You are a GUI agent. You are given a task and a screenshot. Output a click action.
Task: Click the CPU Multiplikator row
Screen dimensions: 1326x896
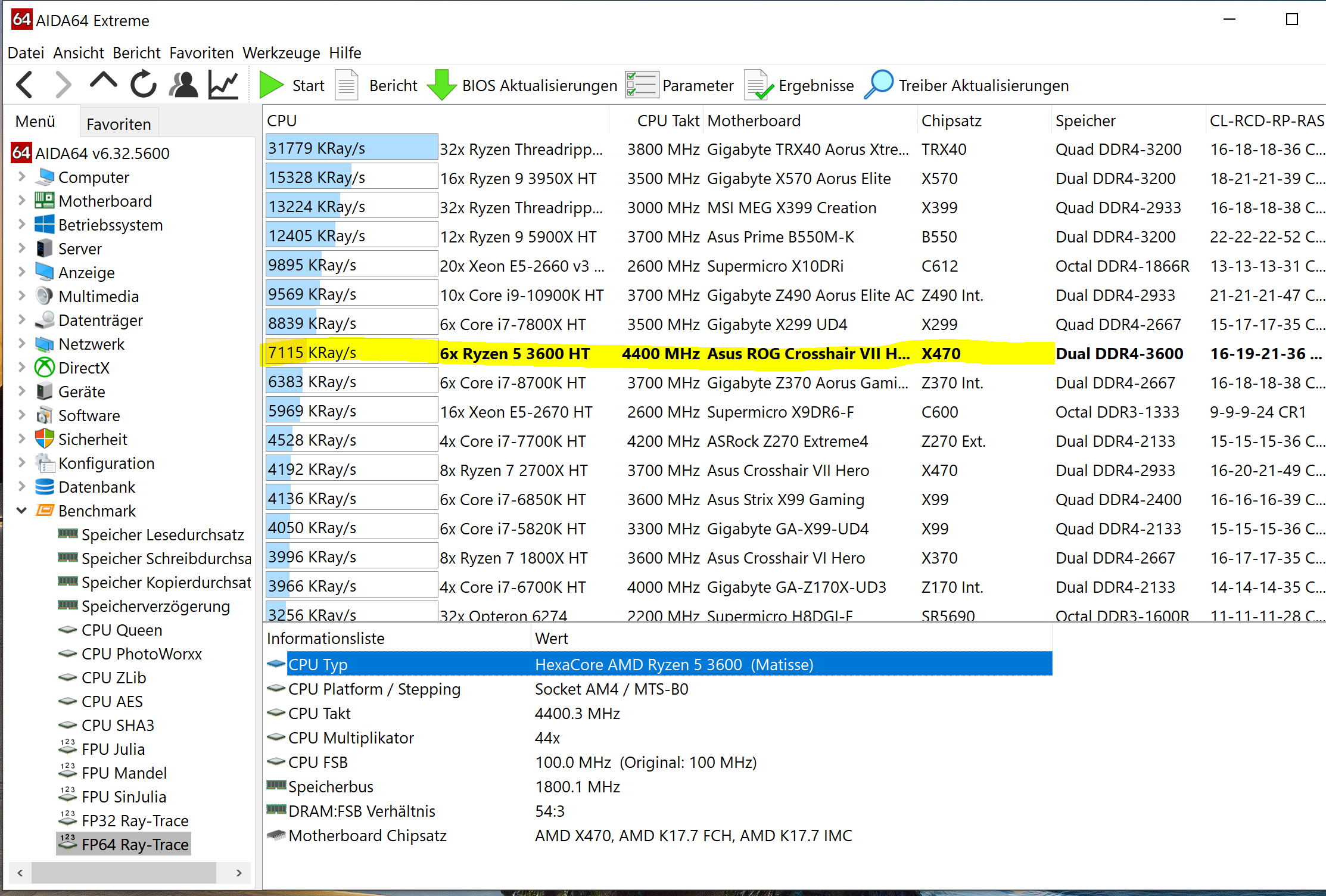(659, 738)
